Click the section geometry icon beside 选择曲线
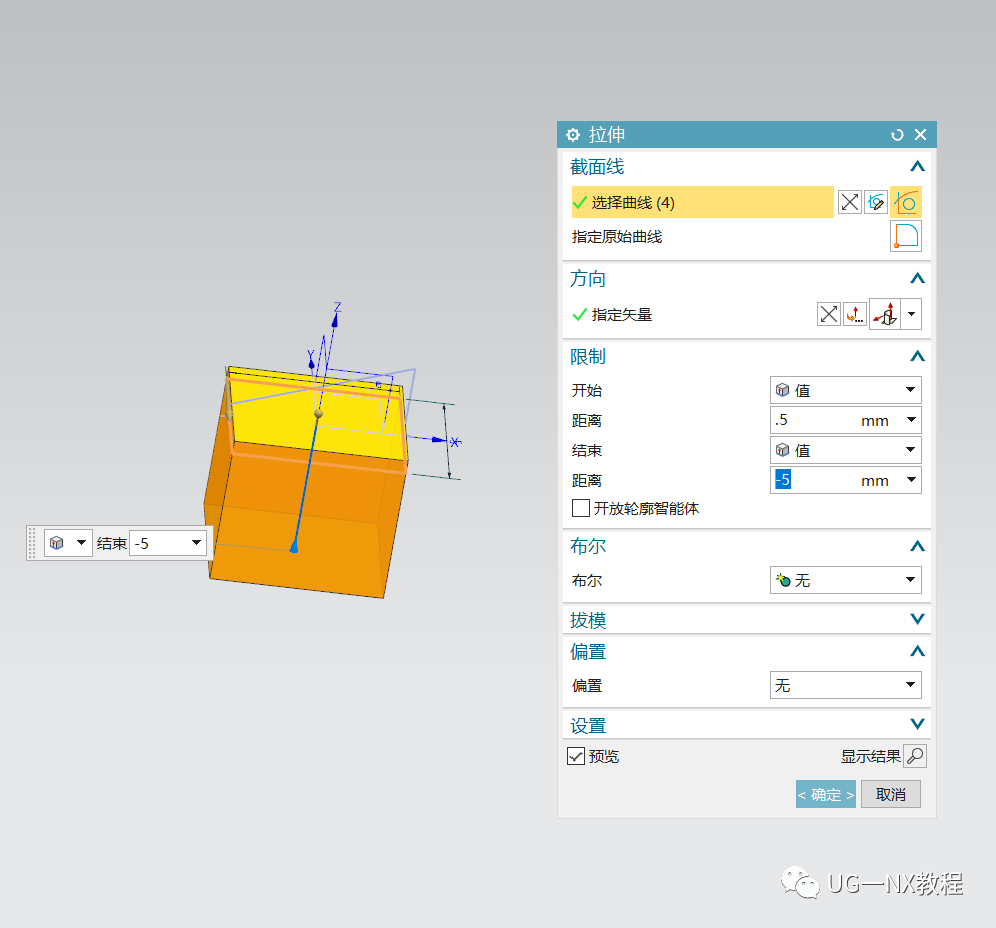This screenshot has width=996, height=928. (x=849, y=203)
